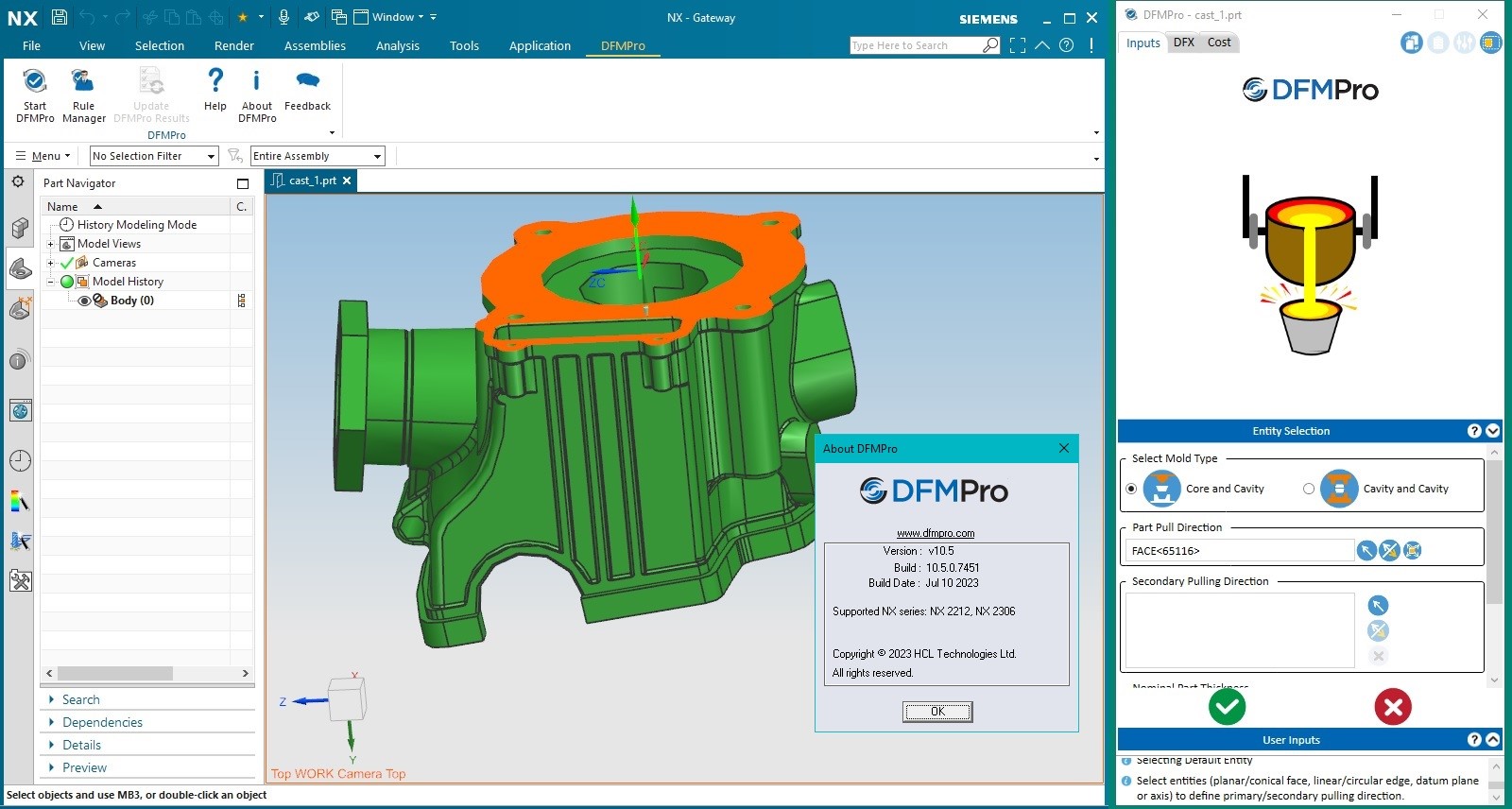Open the Part Navigator settings gear
This screenshot has height=809, width=1512.
coord(18,181)
